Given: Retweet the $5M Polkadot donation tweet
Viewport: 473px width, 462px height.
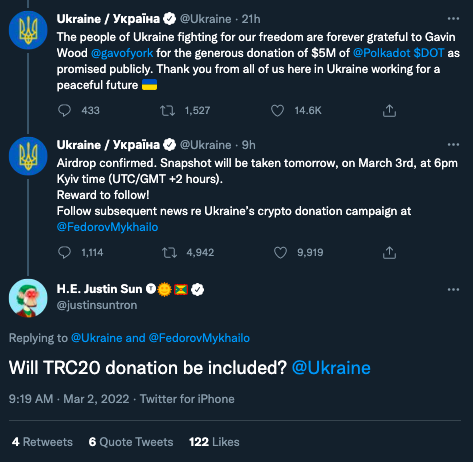Looking at the screenshot, I should [167, 110].
